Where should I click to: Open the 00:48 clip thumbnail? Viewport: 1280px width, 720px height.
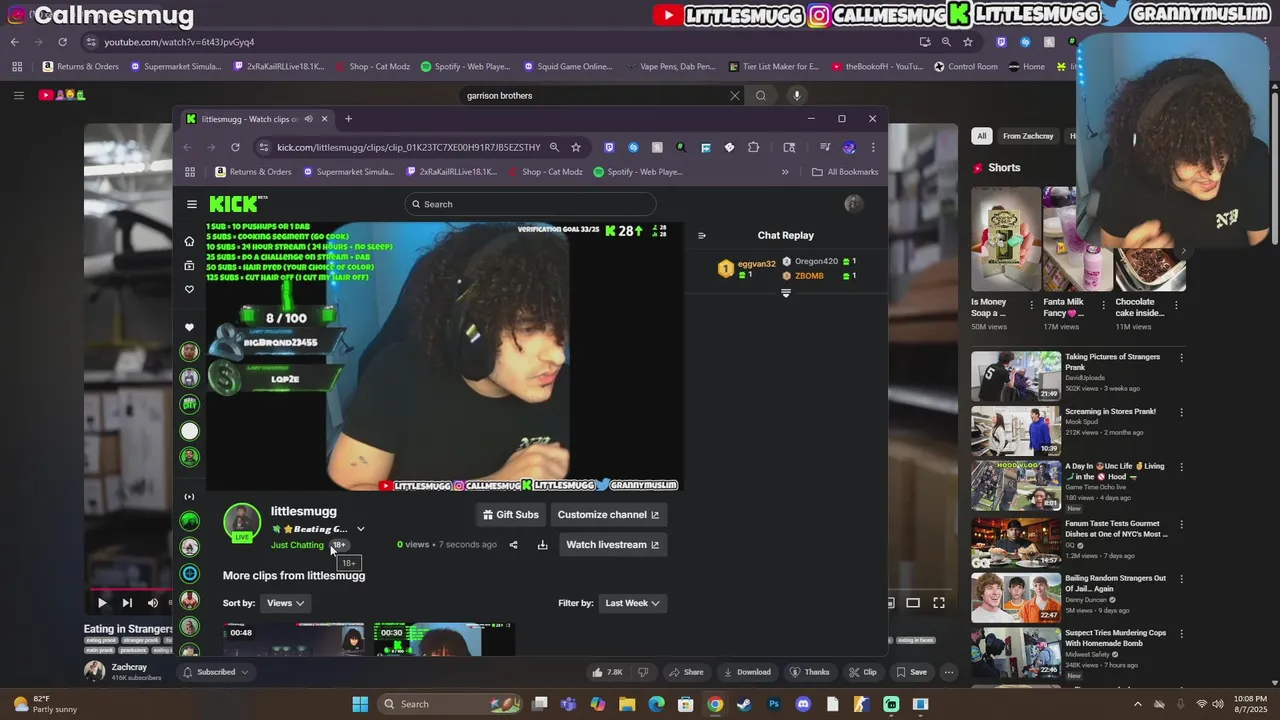[294, 639]
